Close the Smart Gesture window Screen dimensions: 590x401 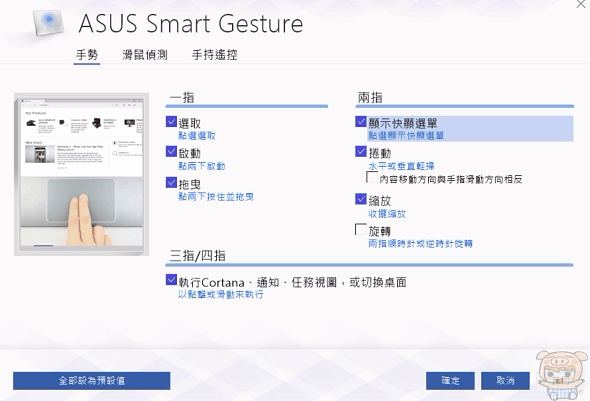point(581,4)
